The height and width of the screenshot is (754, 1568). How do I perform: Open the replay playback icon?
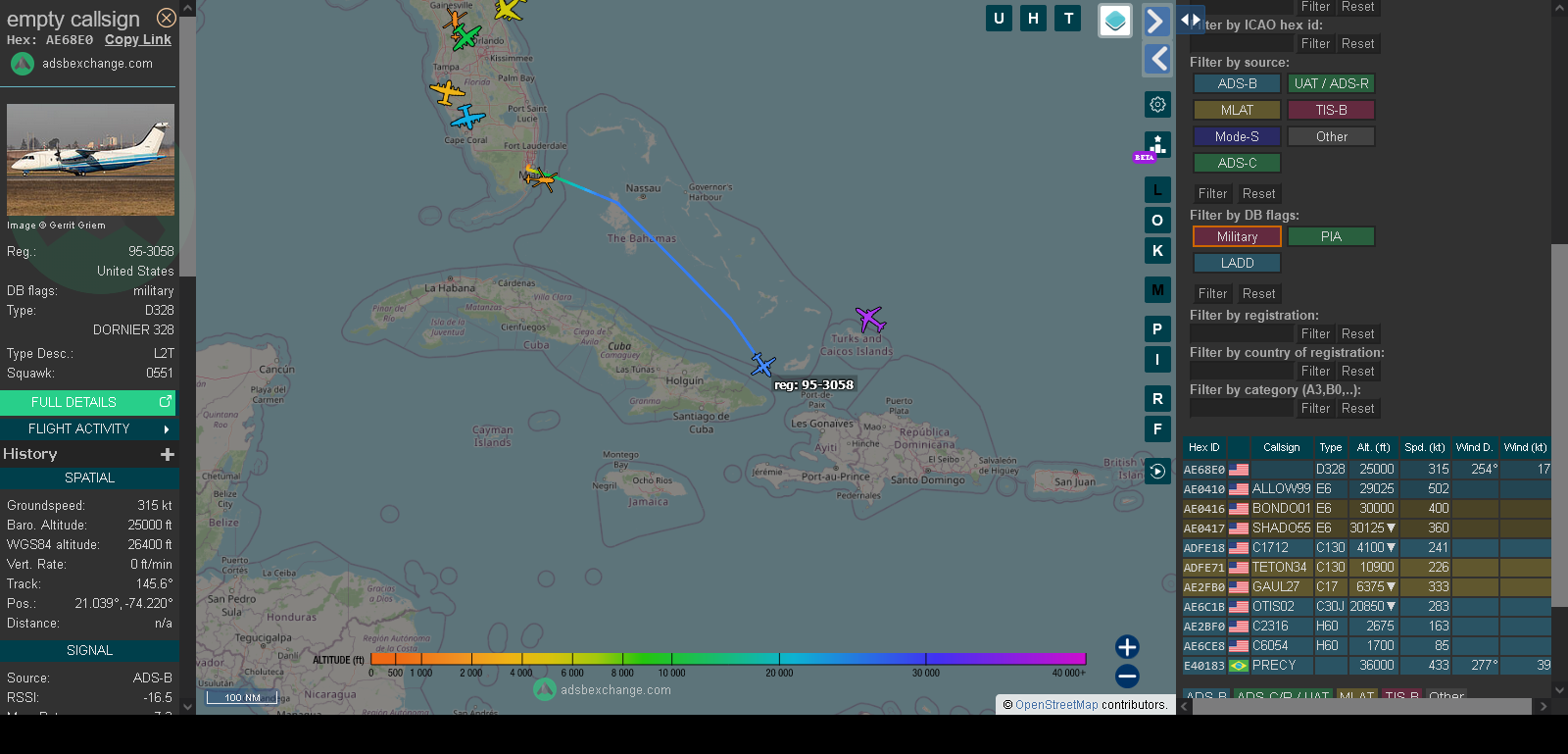(x=1157, y=472)
